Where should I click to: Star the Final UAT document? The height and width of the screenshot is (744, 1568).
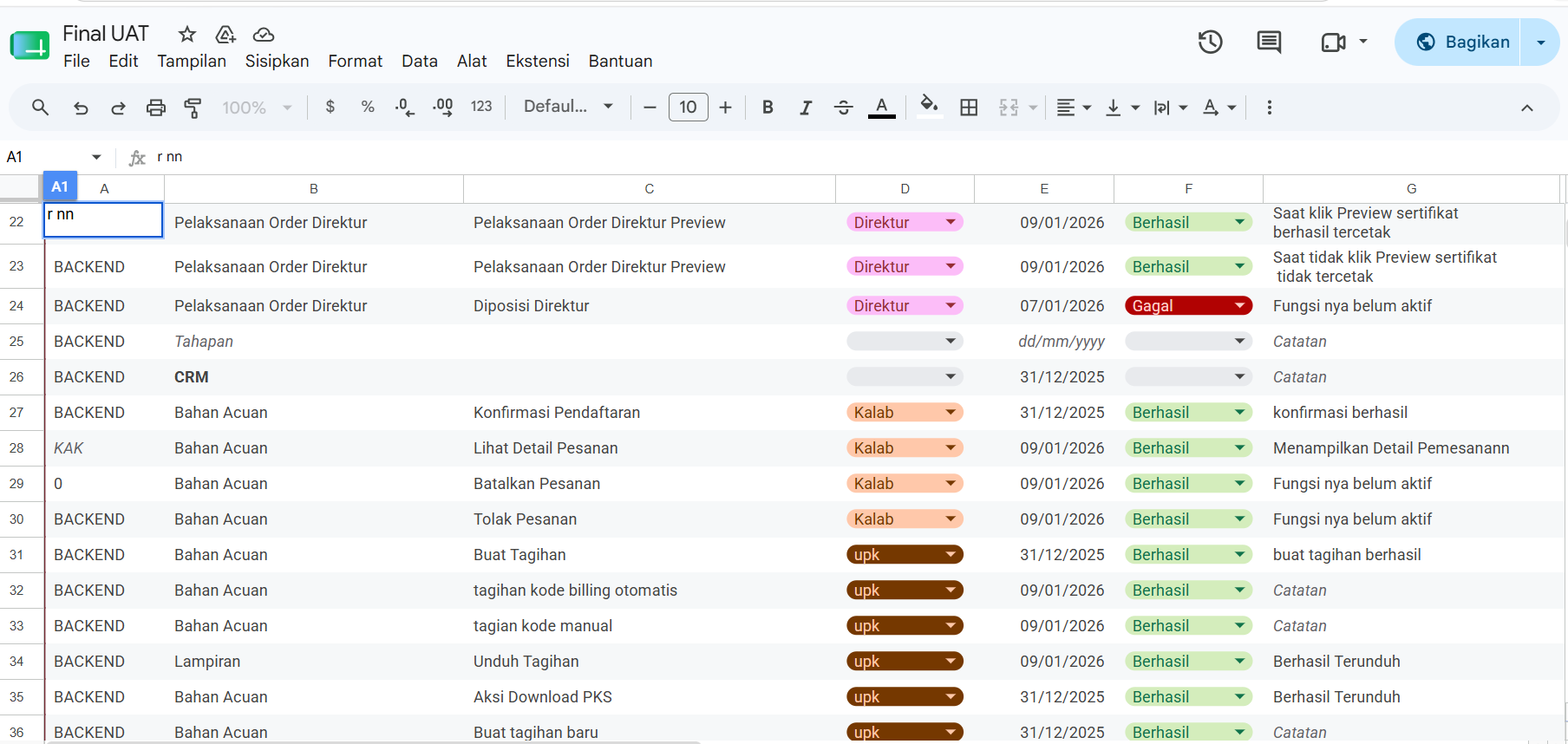(x=187, y=35)
